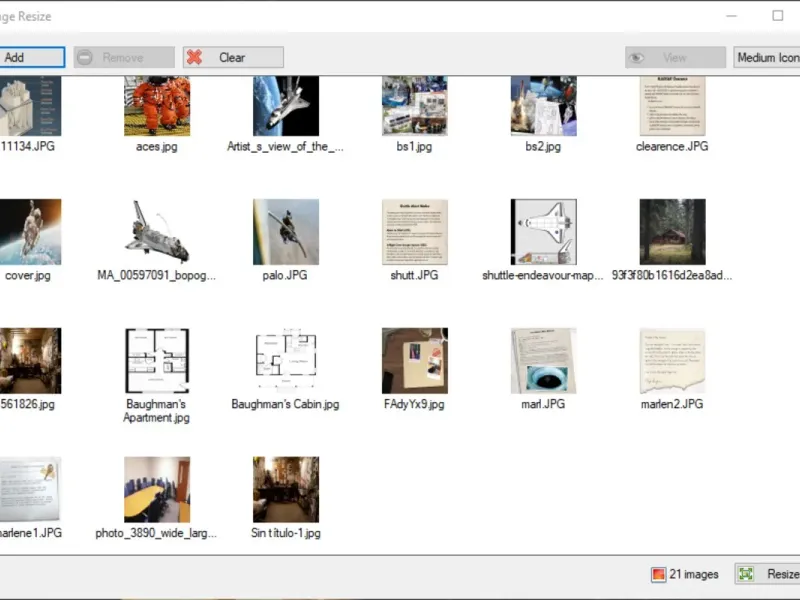The height and width of the screenshot is (600, 800).
Task: Select the photo_3890_wide_larg conference room thumbnail
Action: pyautogui.click(x=157, y=490)
